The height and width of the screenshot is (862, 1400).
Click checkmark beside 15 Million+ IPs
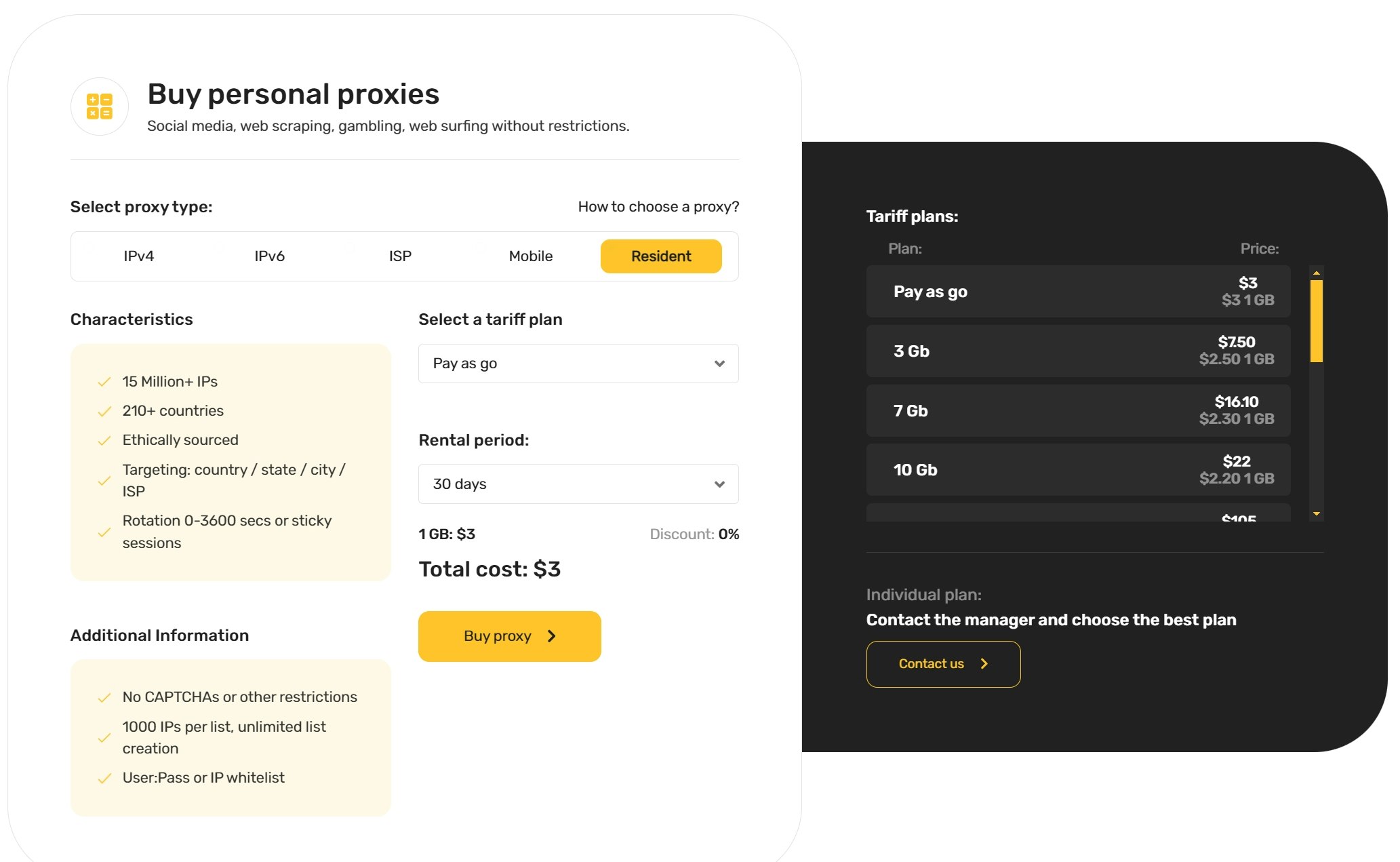(104, 382)
